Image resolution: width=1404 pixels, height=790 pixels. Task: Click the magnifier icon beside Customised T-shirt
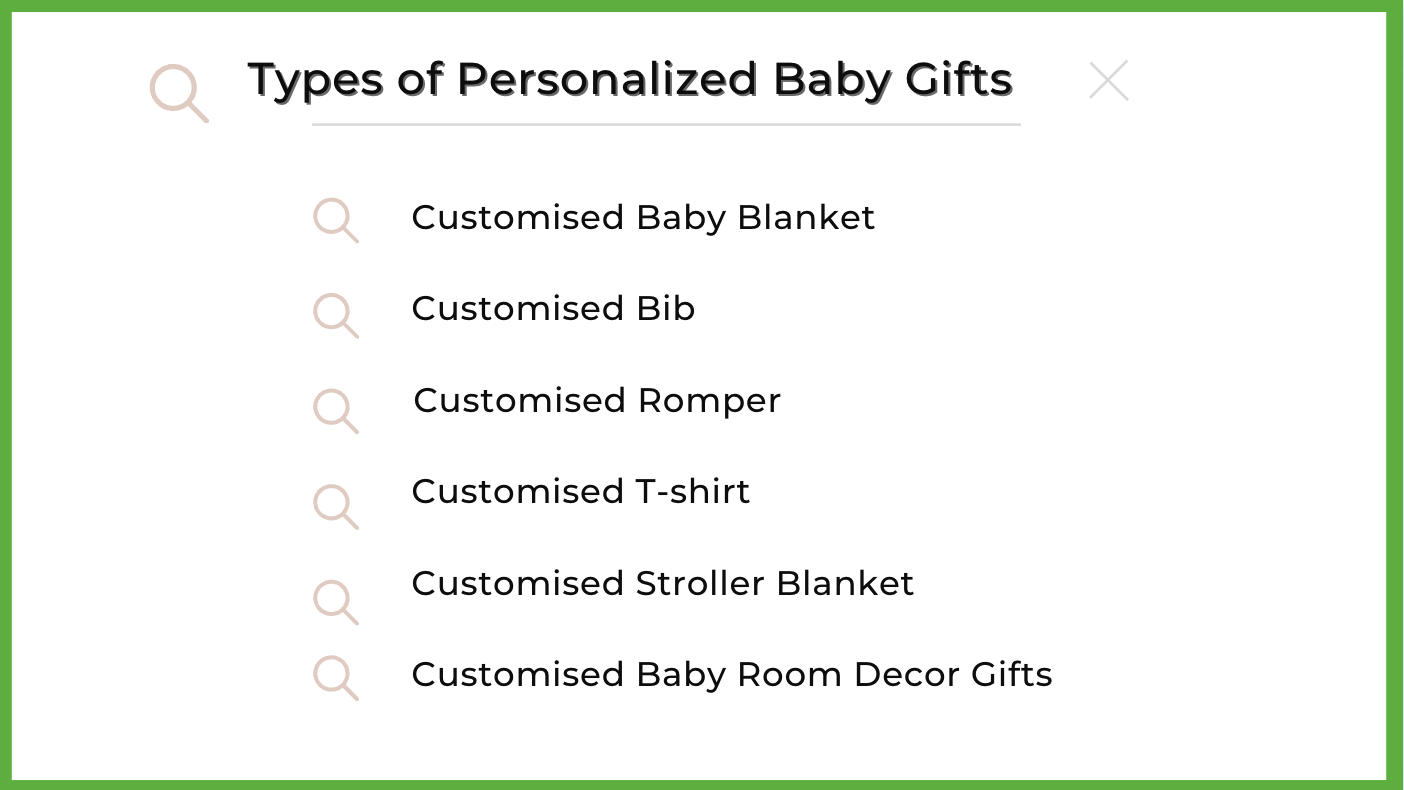pyautogui.click(x=336, y=507)
